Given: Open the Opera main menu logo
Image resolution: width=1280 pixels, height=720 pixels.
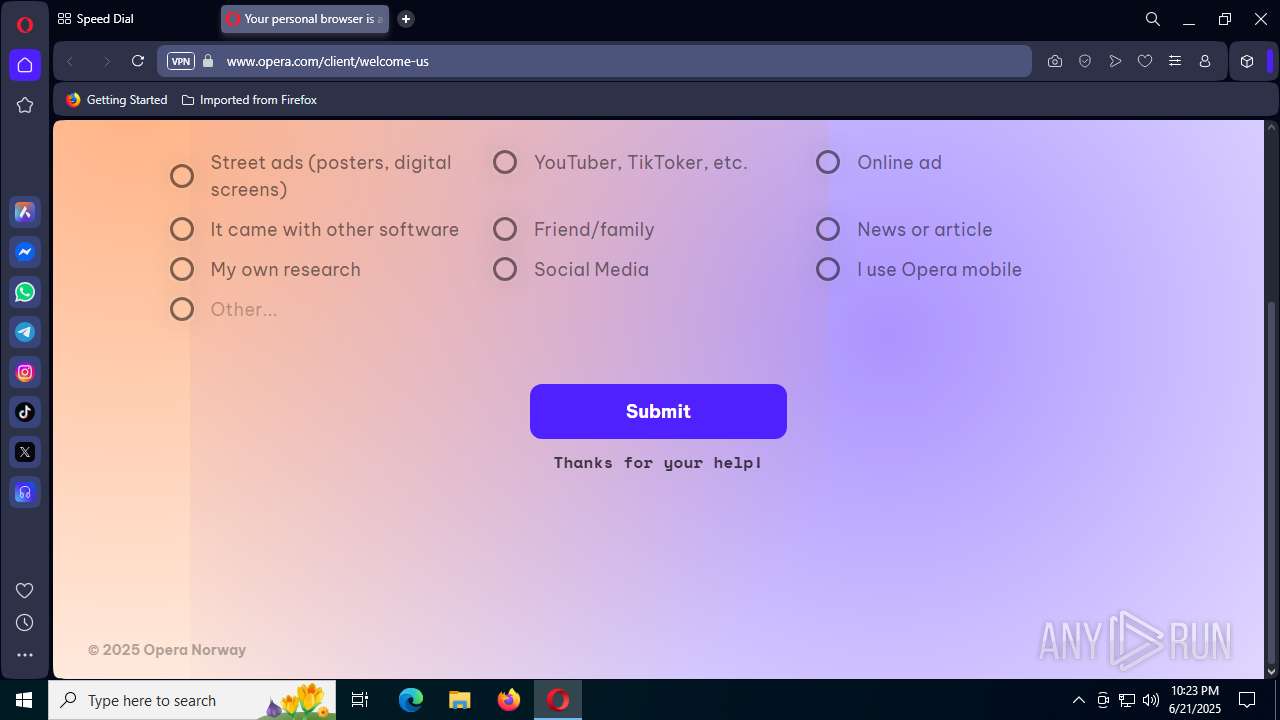Looking at the screenshot, I should tap(25, 25).
